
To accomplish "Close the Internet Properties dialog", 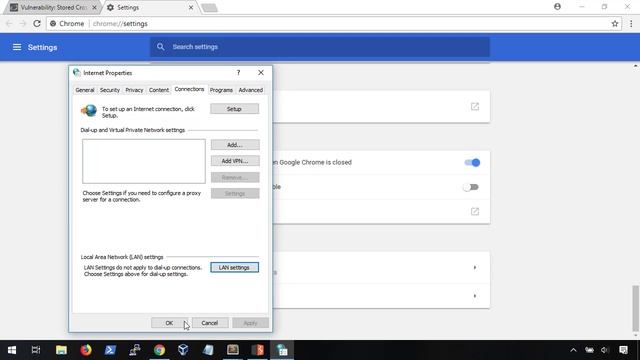I will point(261,73).
